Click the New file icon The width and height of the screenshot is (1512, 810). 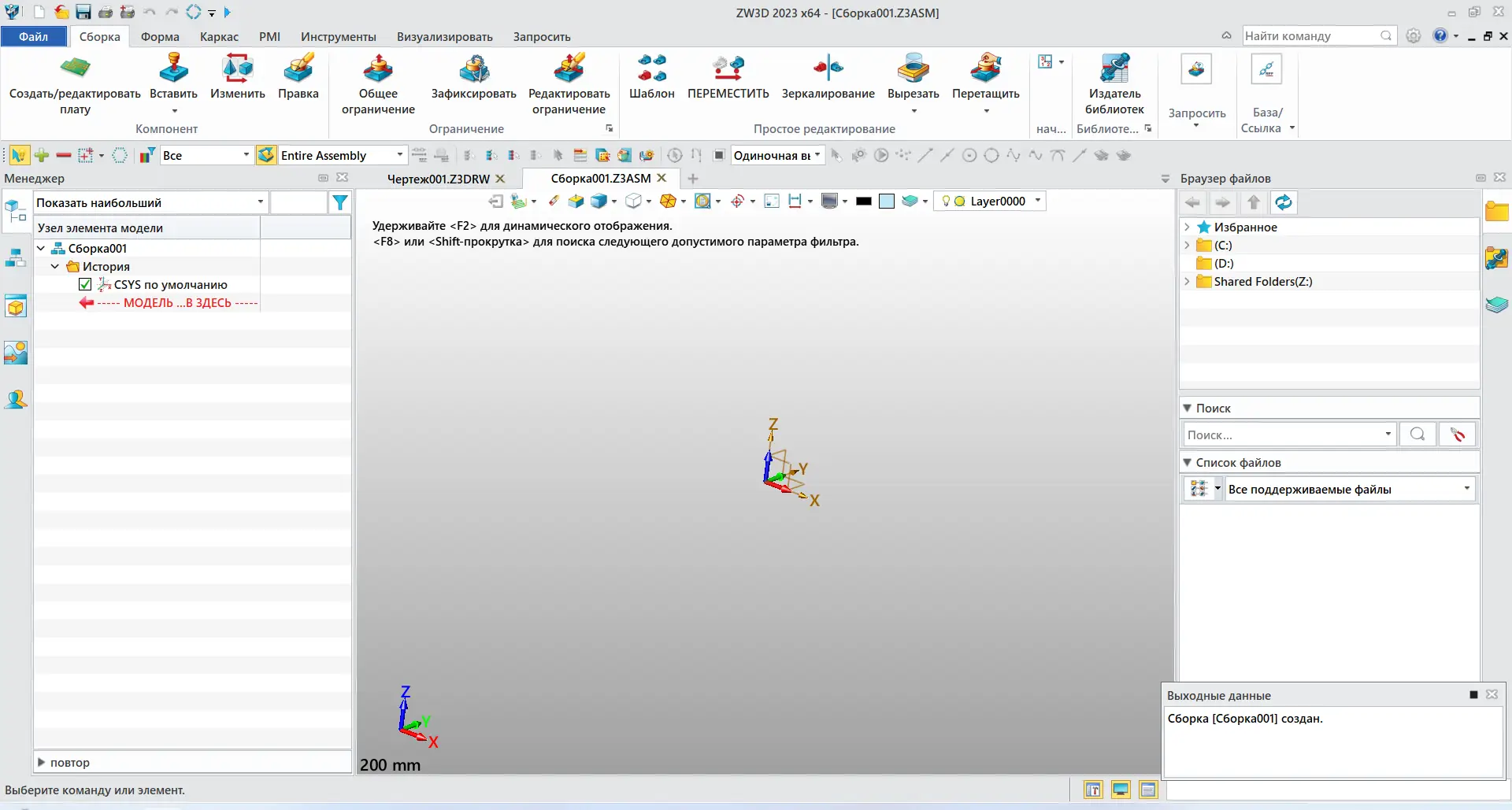coord(39,13)
